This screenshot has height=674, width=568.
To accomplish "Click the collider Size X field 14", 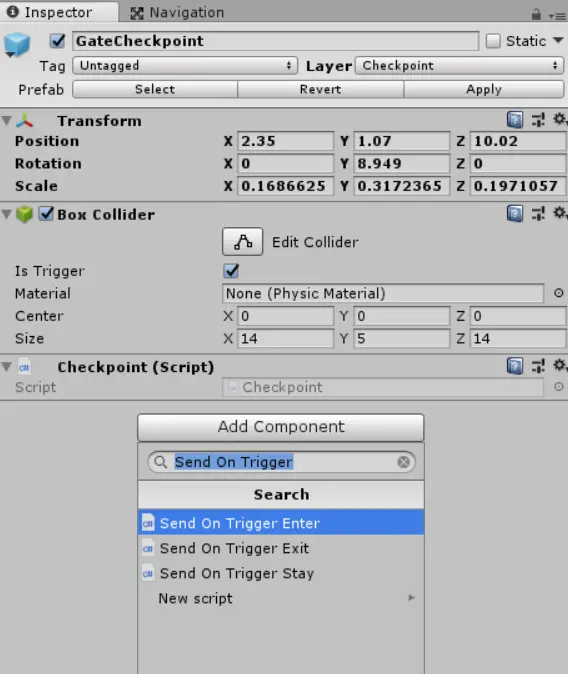I will 286,338.
